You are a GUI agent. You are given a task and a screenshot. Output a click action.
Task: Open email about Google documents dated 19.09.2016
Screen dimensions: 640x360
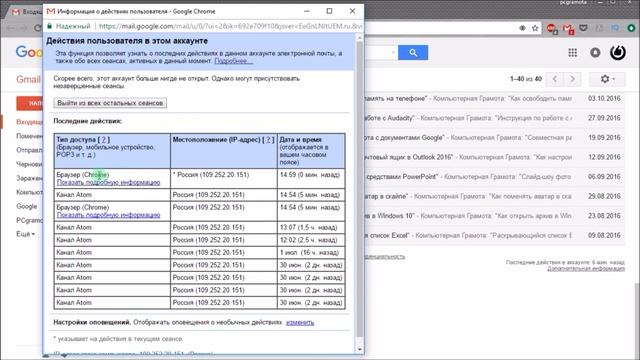pos(494,138)
